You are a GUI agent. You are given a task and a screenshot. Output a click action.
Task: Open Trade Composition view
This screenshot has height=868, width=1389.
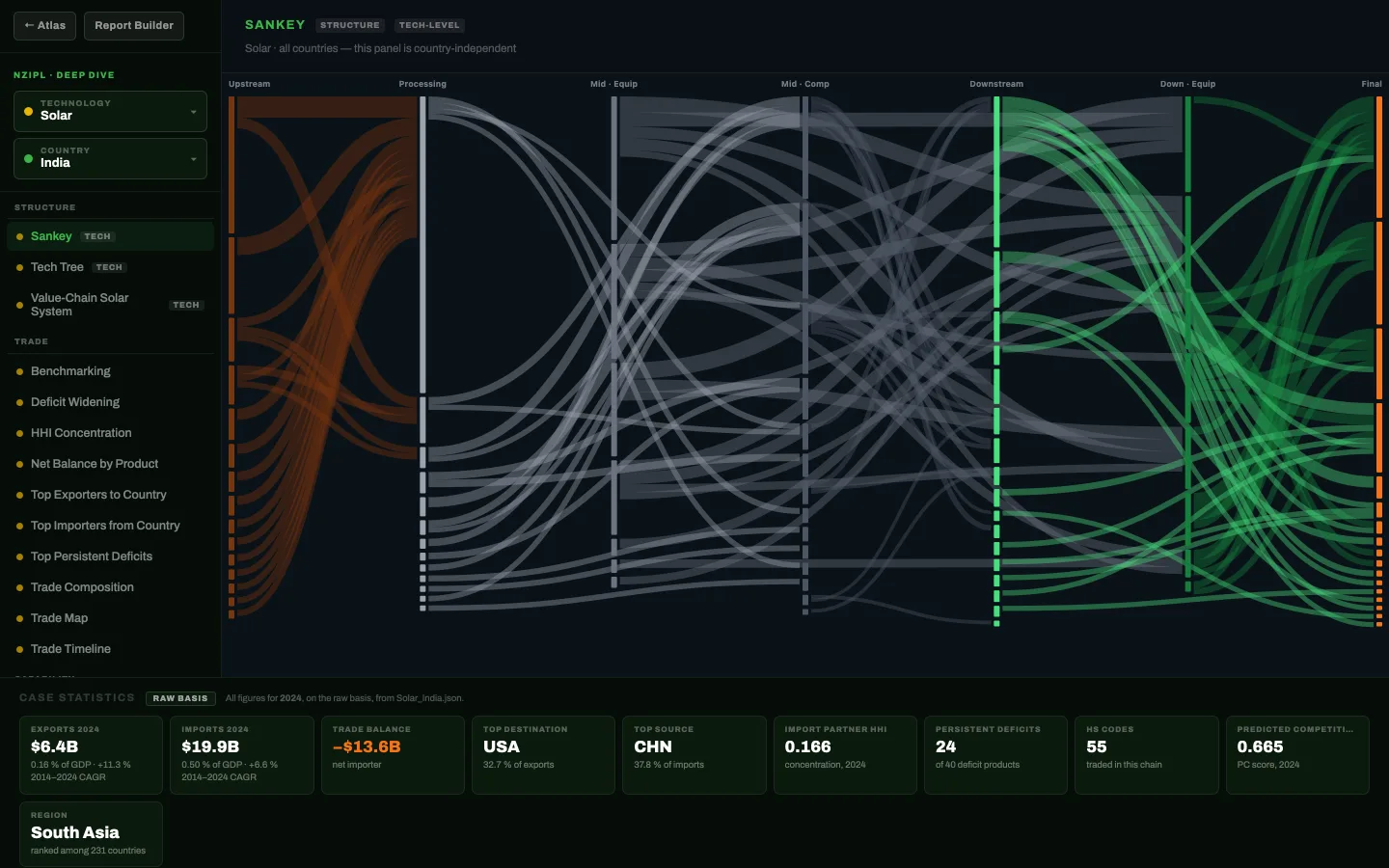coord(110,587)
